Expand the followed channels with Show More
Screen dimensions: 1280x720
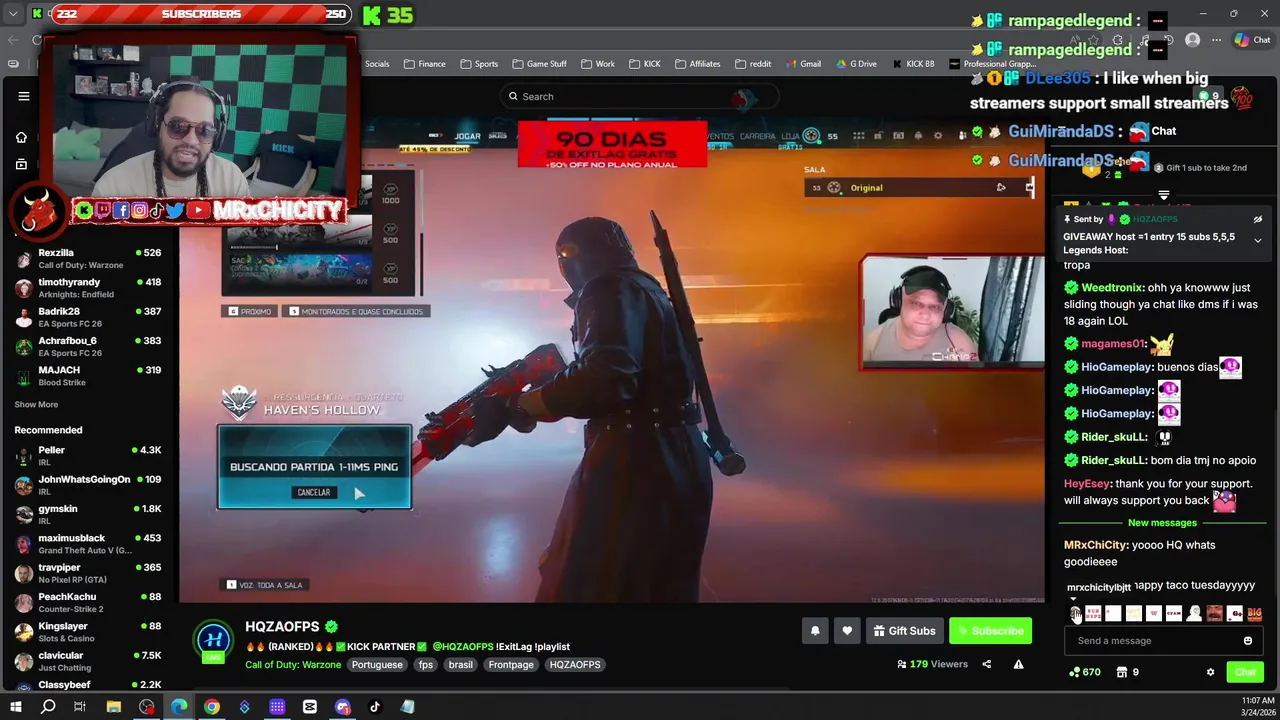pos(36,405)
